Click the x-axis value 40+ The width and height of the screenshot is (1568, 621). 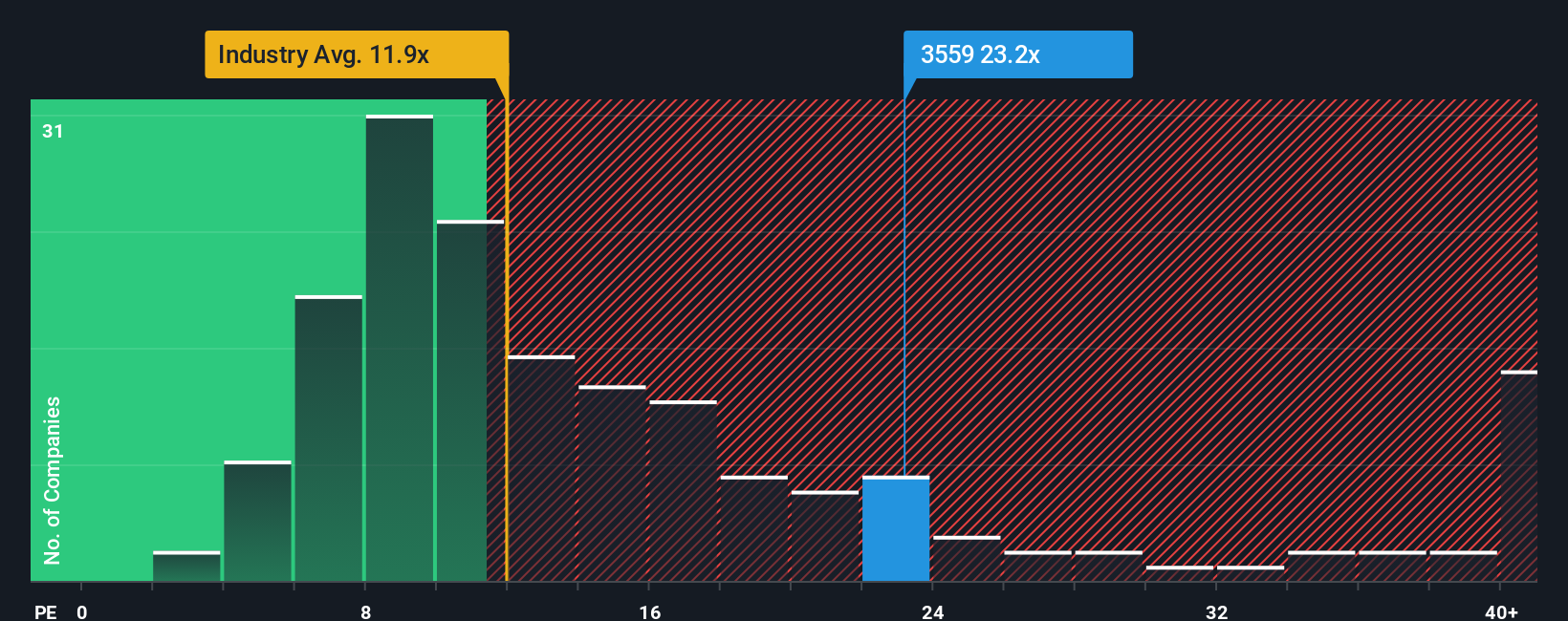coord(1502,611)
